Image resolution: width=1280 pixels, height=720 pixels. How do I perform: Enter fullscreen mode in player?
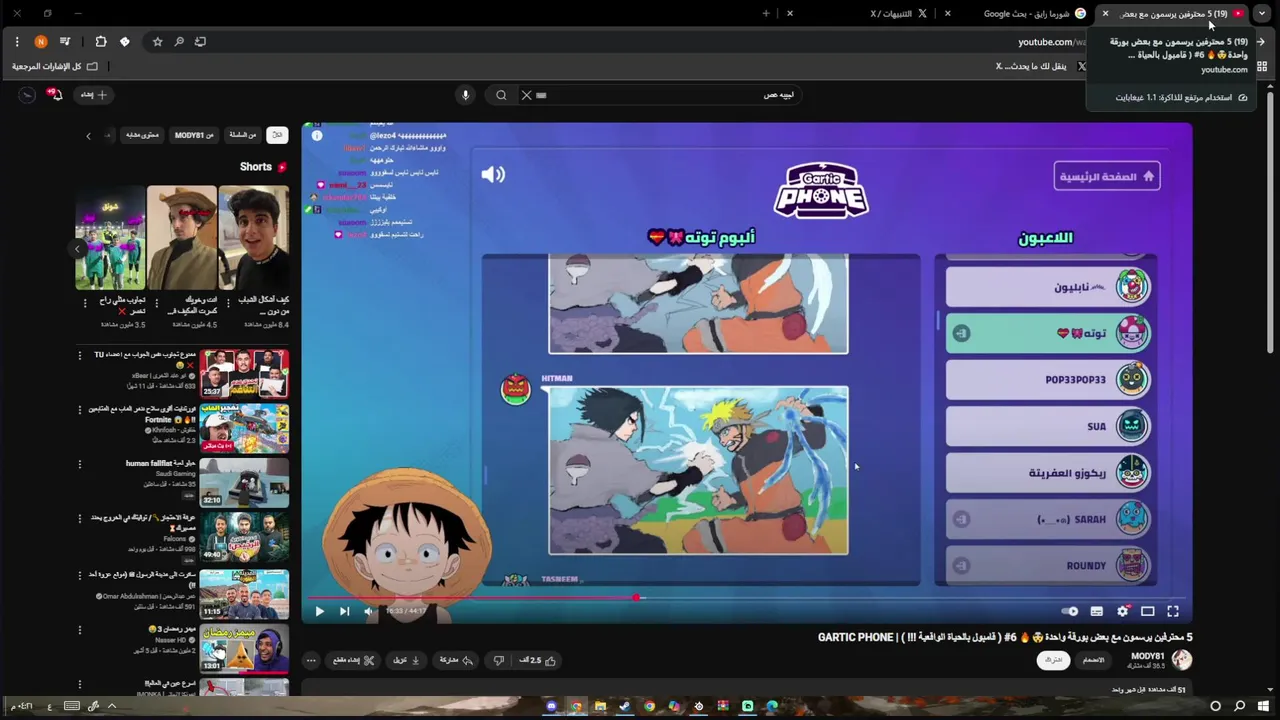coord(1173,611)
